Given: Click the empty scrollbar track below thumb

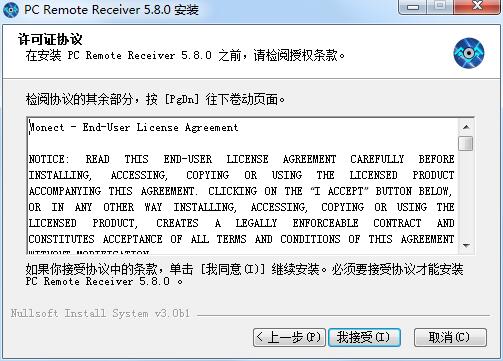Looking at the screenshot, I should click(x=466, y=195).
